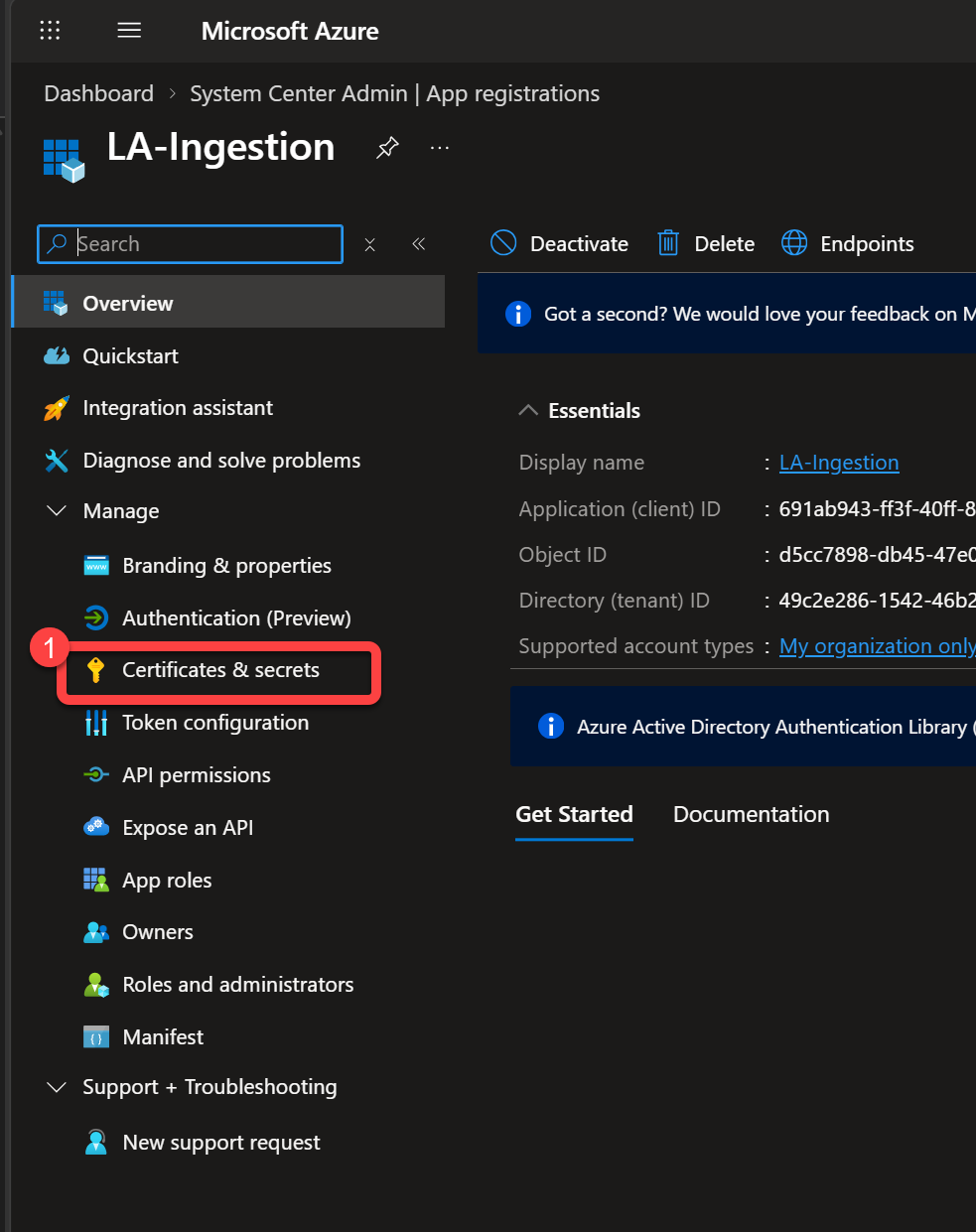The height and width of the screenshot is (1232, 976).
Task: Collapse the Essentials section chevron
Action: [528, 410]
